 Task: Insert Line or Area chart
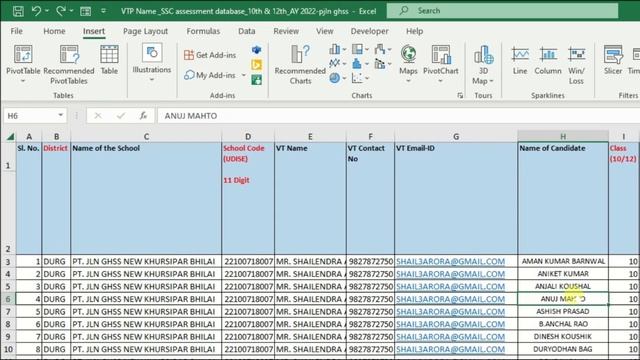click(x=338, y=63)
